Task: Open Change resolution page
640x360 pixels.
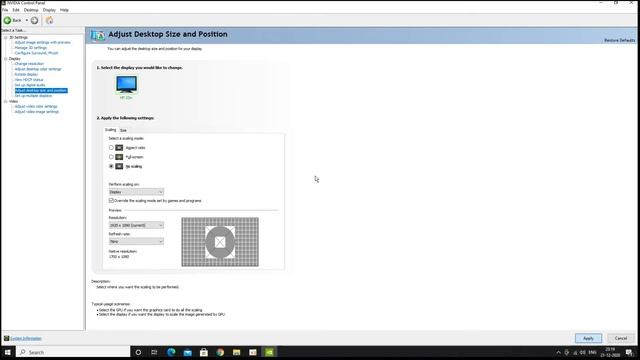Action: (29, 64)
